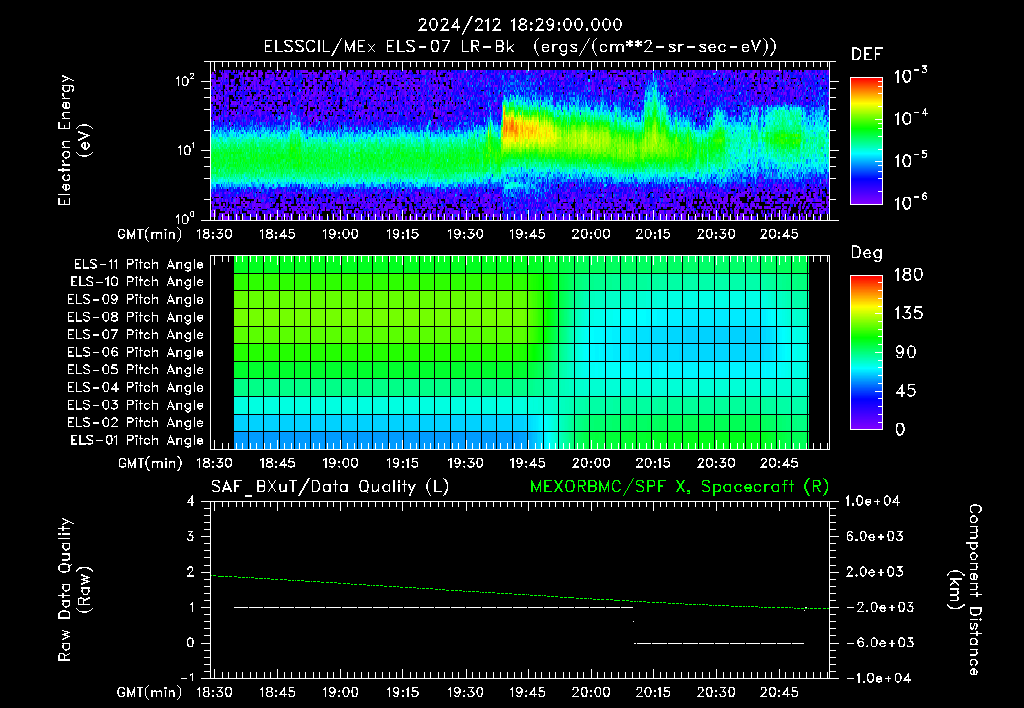This screenshot has height=708, width=1024.
Task: Click the 19:45 time label under the energy spectrogram
Action: click(x=527, y=234)
